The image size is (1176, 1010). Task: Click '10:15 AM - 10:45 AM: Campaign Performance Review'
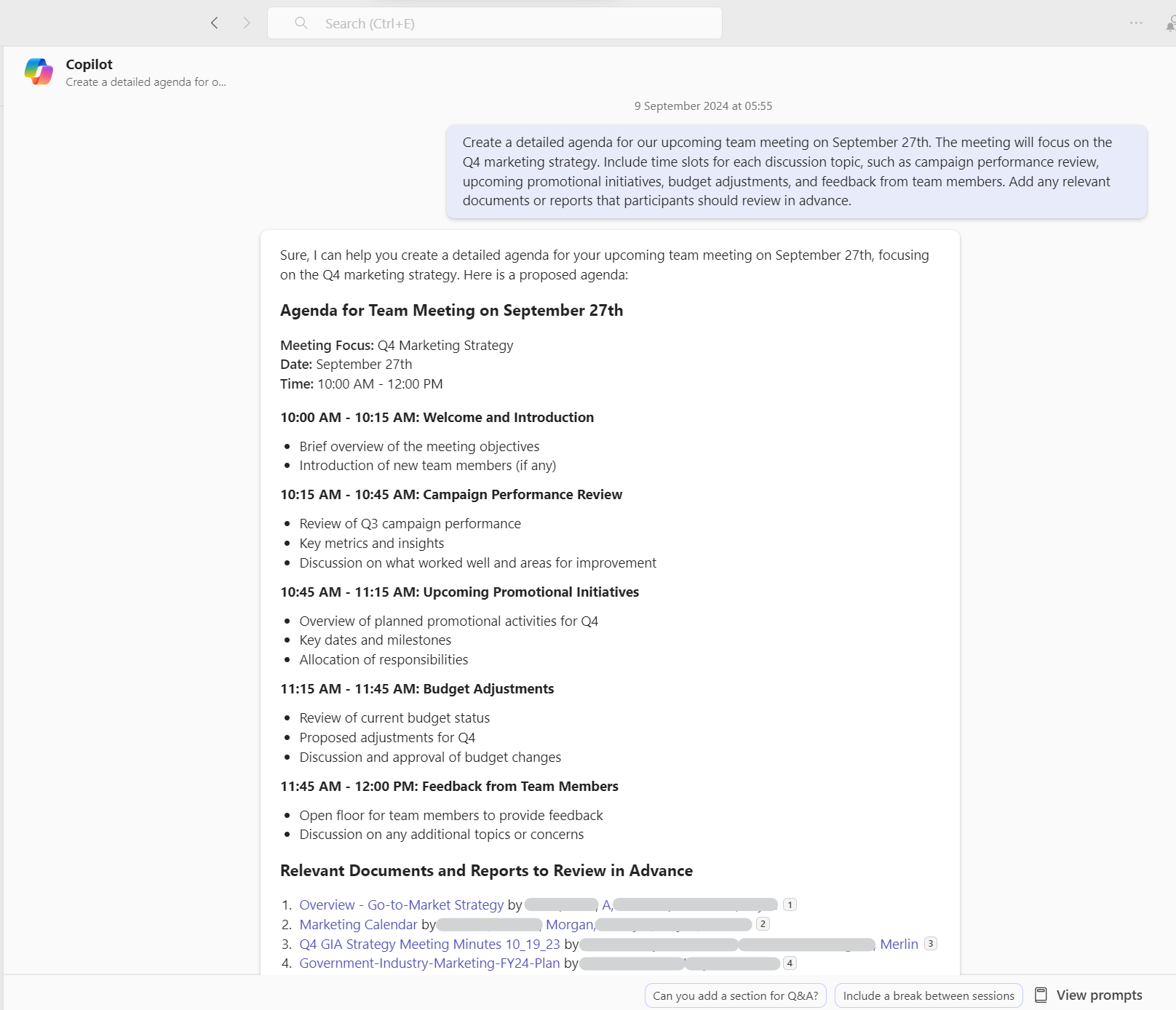[x=451, y=495]
